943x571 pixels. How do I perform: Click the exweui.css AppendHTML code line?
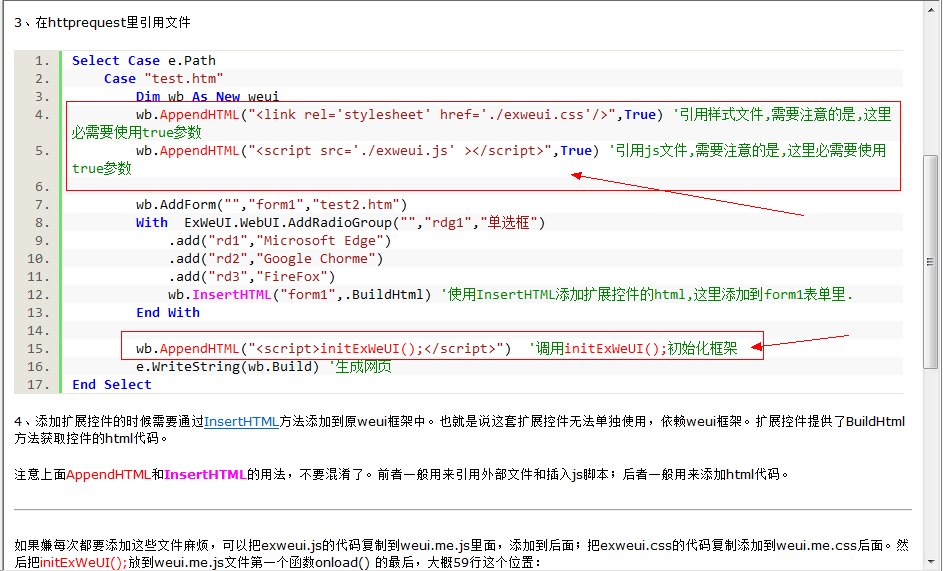(x=481, y=123)
